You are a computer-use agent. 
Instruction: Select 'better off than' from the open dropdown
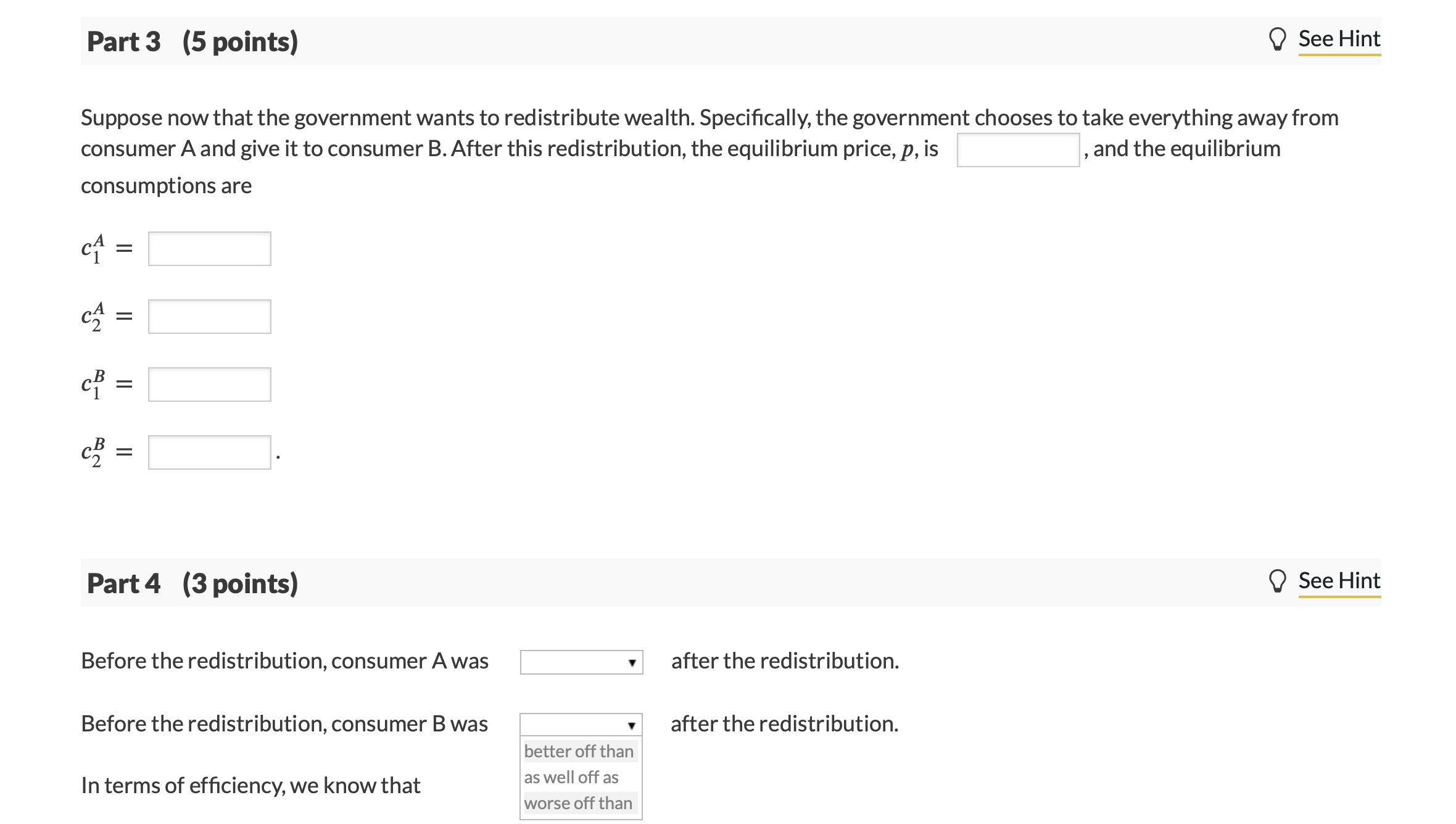(x=579, y=751)
